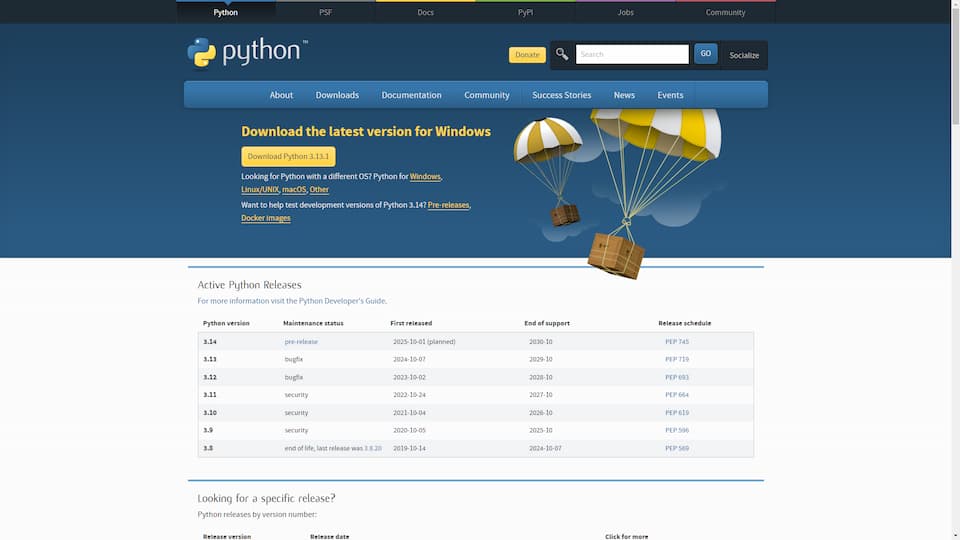Click the GO search button
This screenshot has height=540, width=960.
[x=705, y=54]
